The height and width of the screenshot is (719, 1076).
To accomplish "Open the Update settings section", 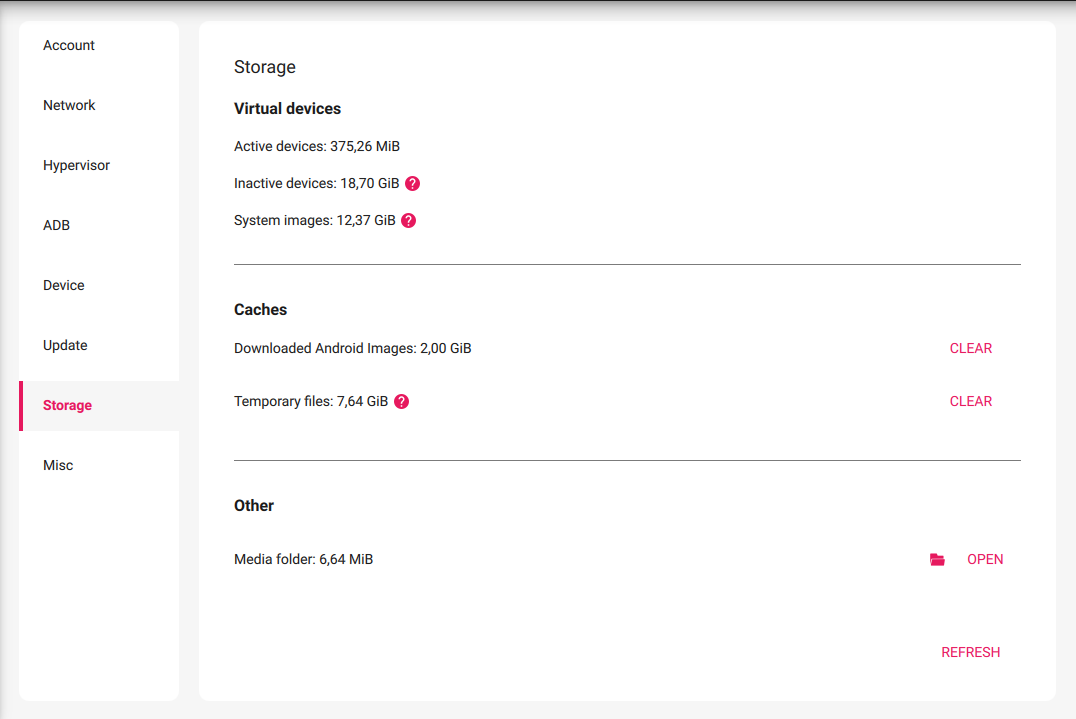I will (x=65, y=345).
